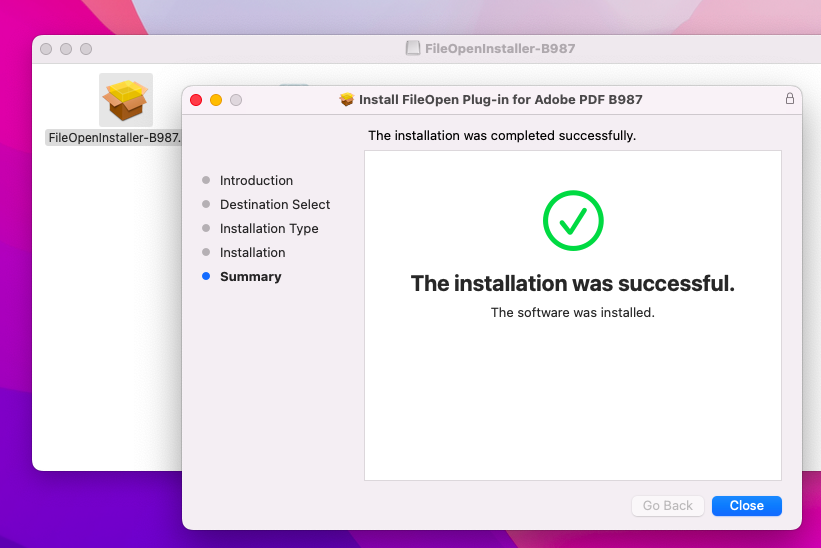Select the Introduction step in sidebar
This screenshot has height=548, width=821.
(x=256, y=180)
